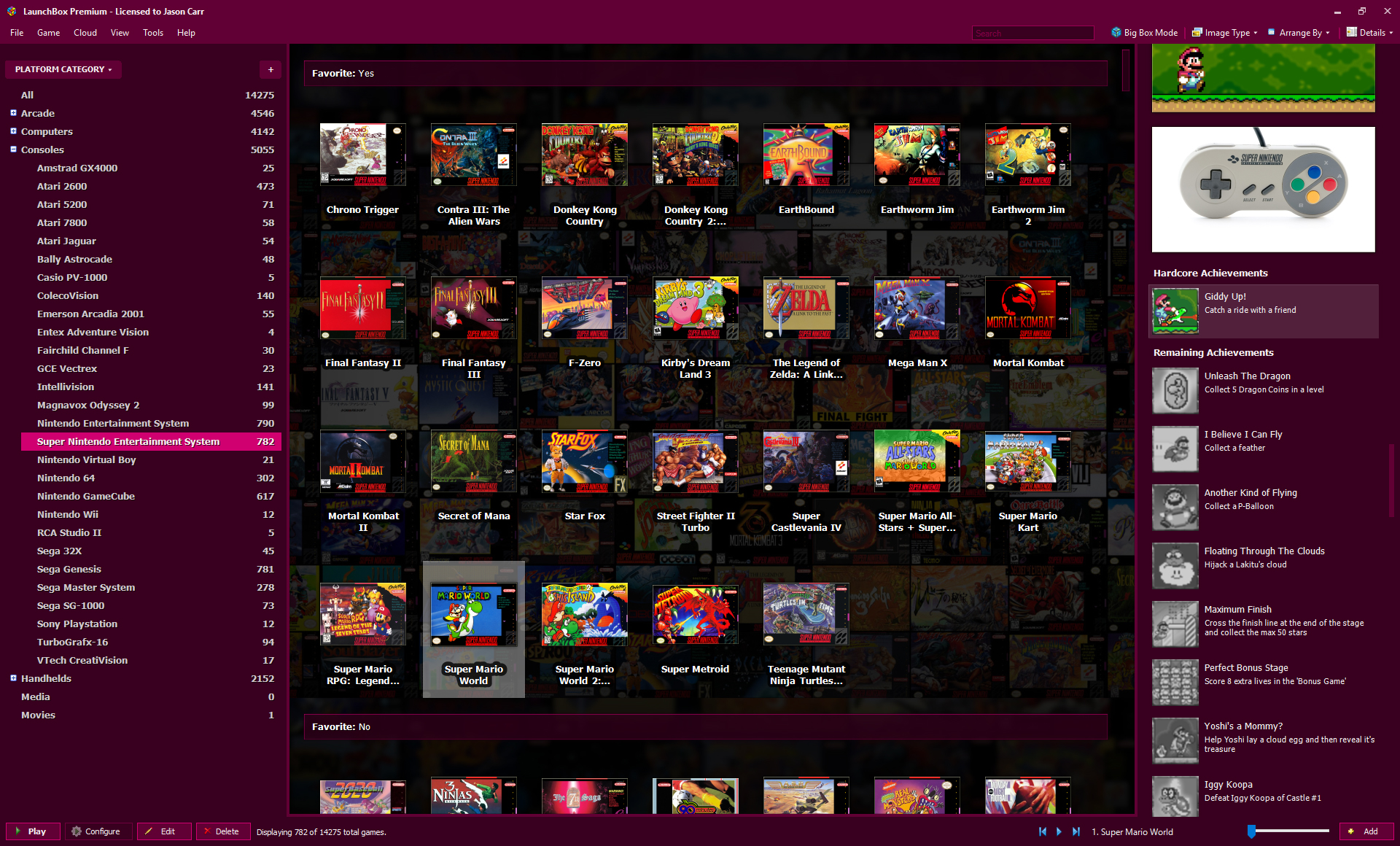This screenshot has height=846, width=1400.
Task: Click the plus button beside Platform Category
Action: 271,69
